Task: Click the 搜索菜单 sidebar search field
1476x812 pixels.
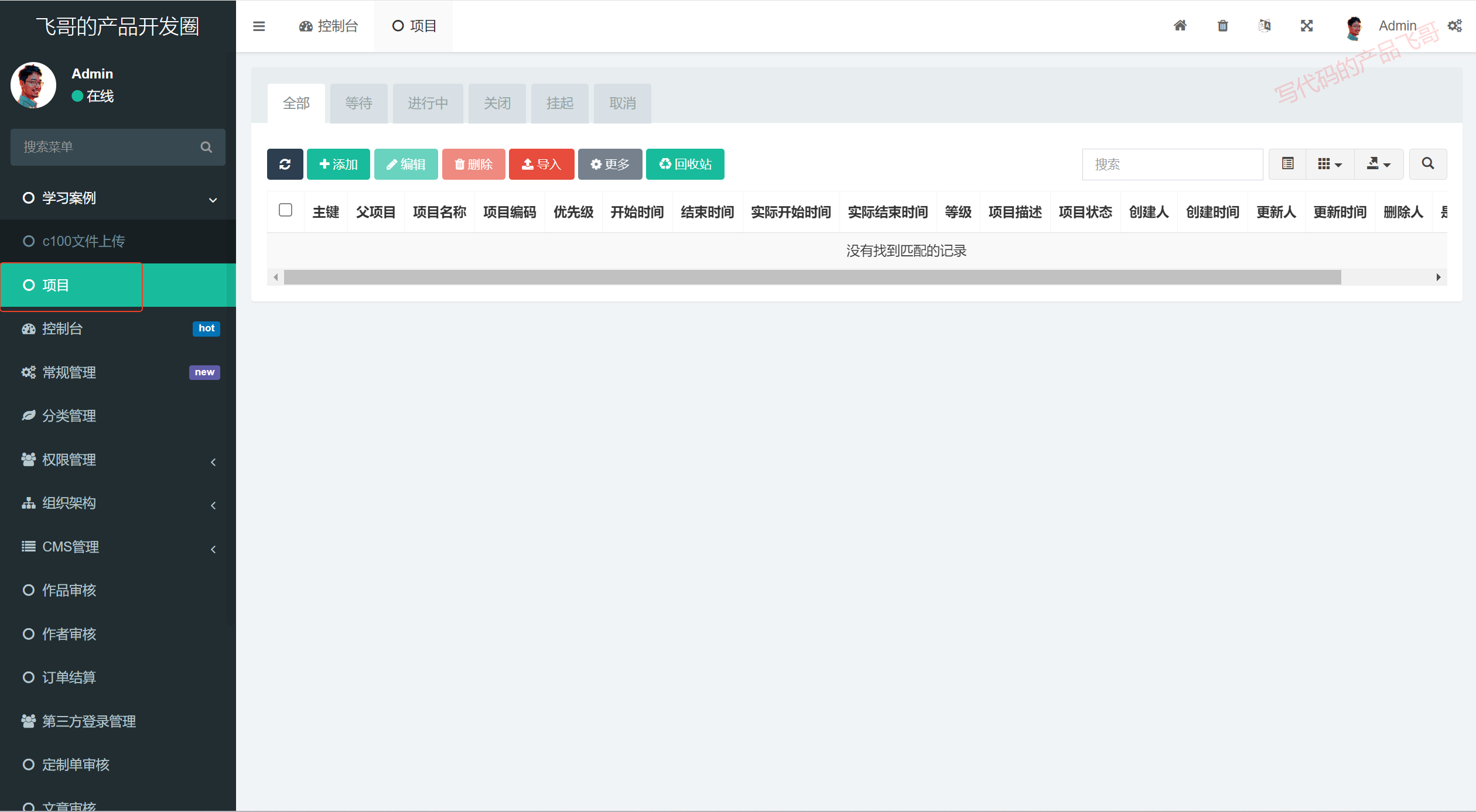Action: click(x=108, y=147)
